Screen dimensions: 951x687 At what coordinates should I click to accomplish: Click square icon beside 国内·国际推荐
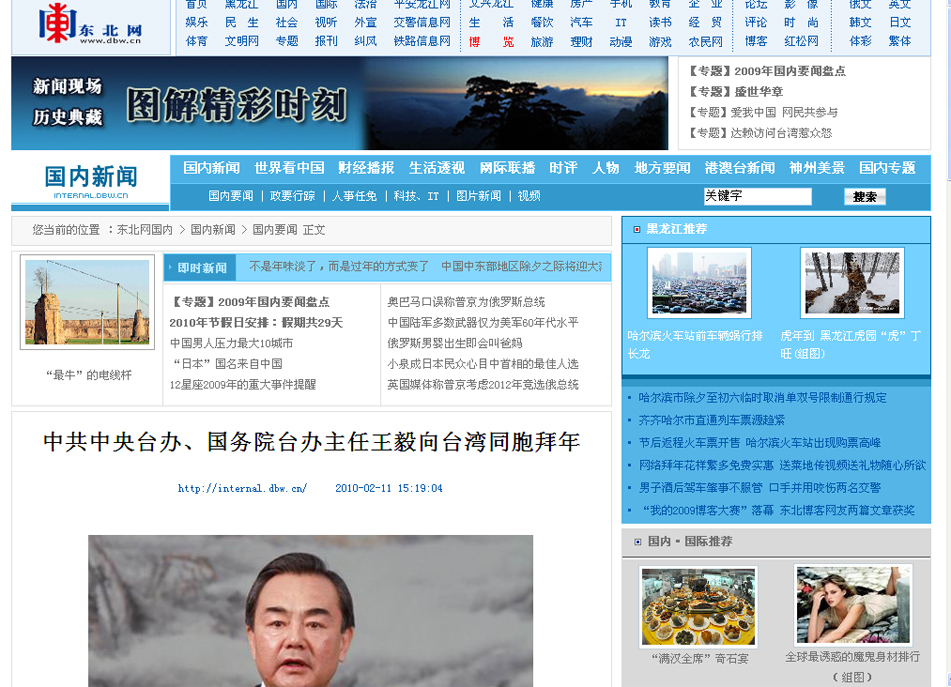coord(637,542)
